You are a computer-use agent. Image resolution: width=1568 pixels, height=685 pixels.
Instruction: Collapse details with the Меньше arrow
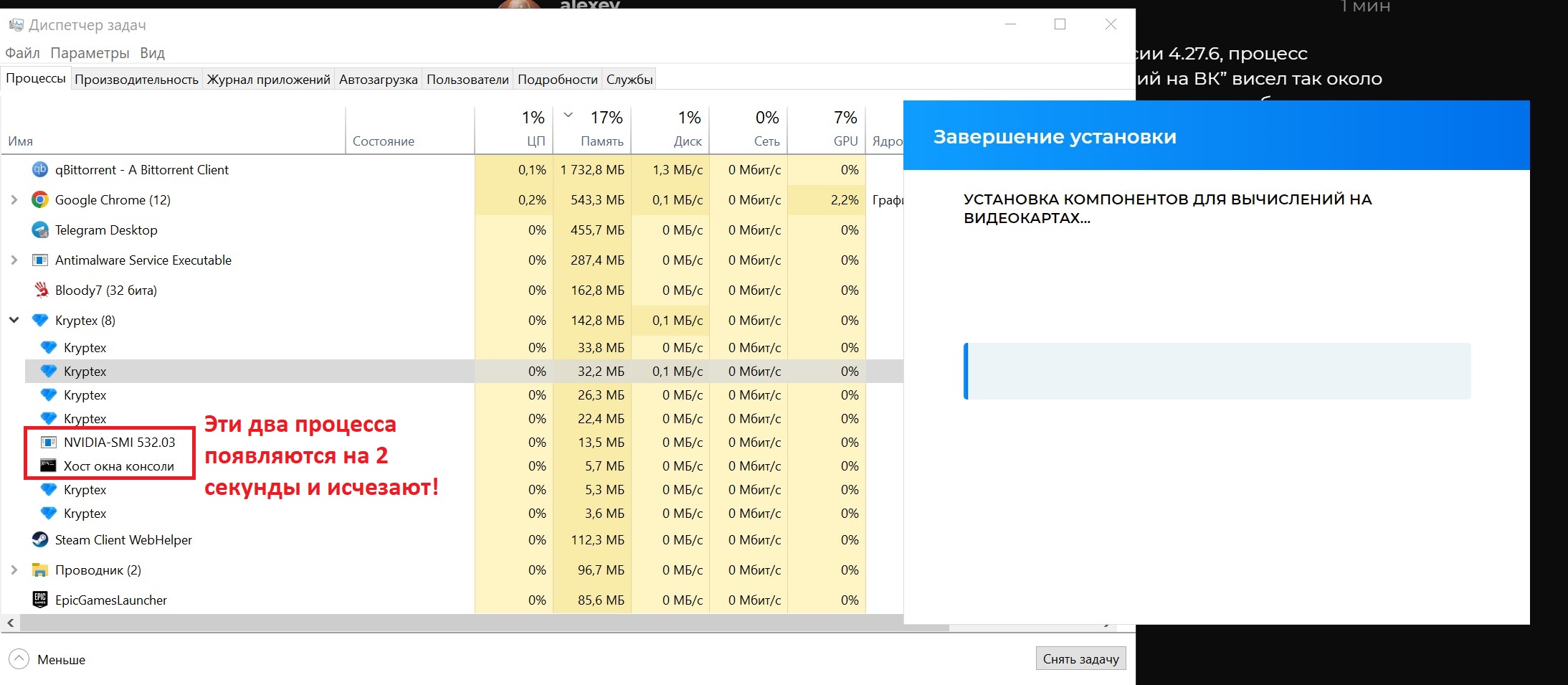(x=19, y=659)
